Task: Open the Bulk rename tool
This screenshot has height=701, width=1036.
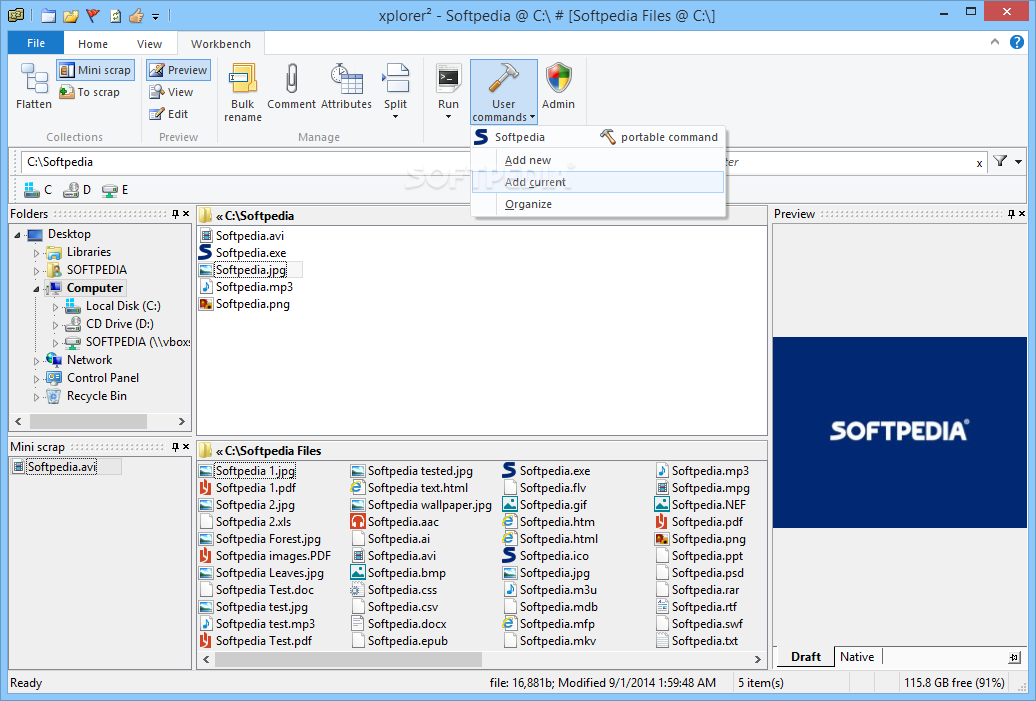Action: coord(242,92)
